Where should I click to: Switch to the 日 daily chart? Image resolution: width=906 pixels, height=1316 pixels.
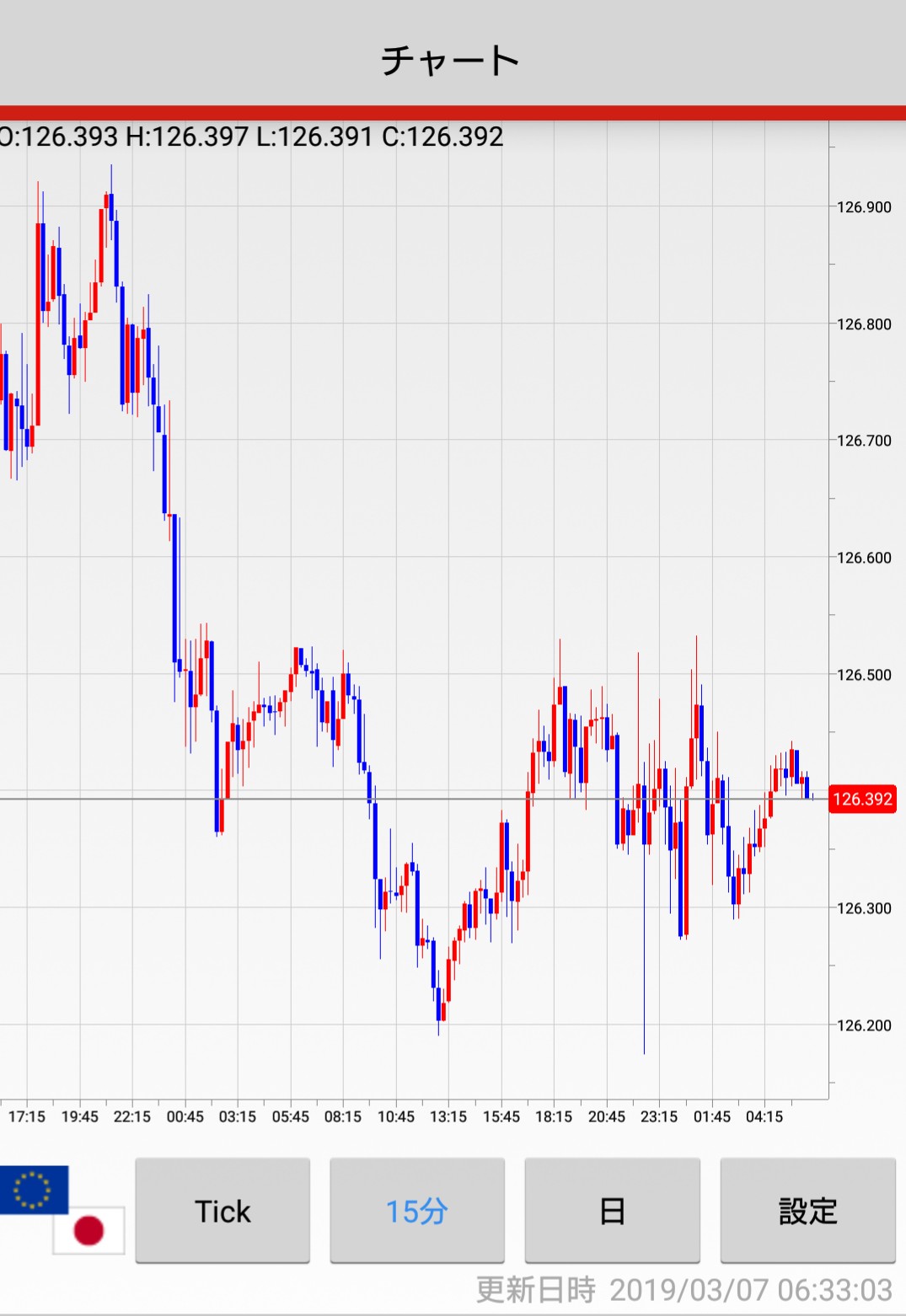pos(612,1211)
